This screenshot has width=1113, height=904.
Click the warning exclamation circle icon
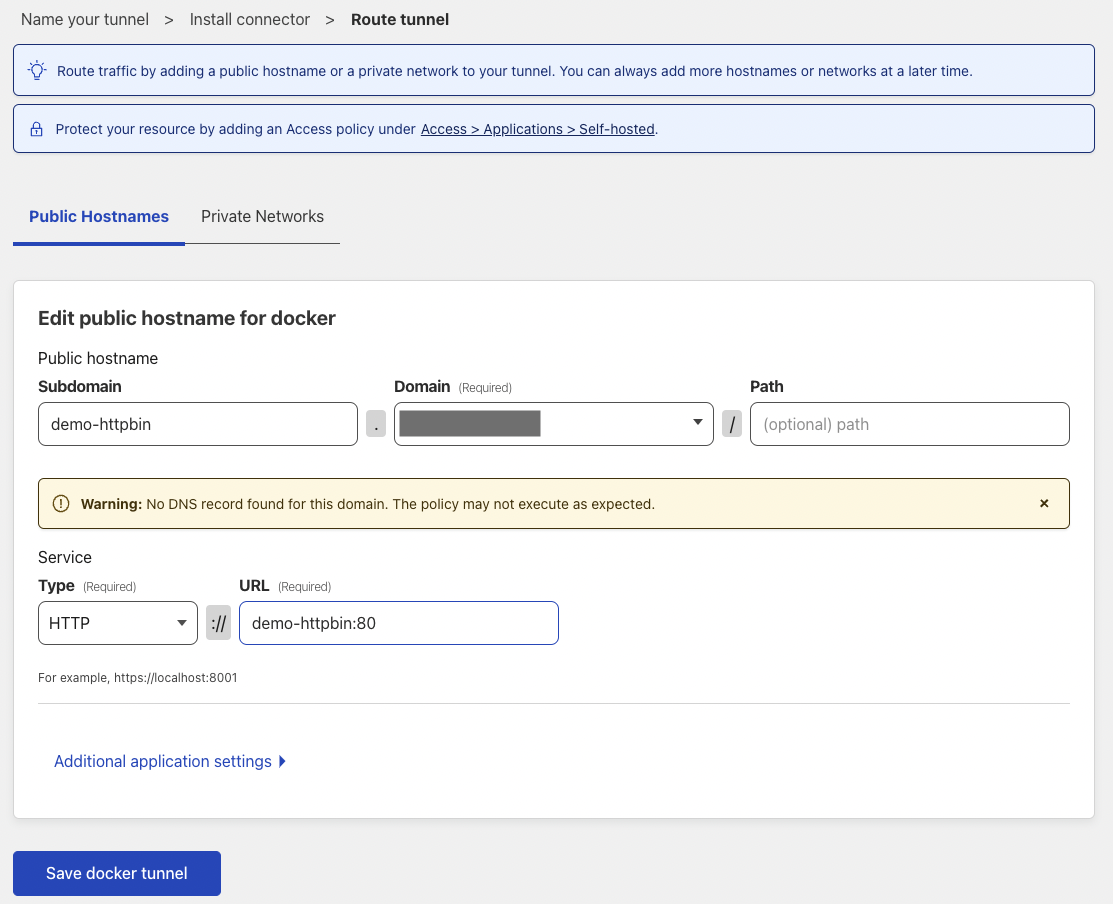pos(61,504)
